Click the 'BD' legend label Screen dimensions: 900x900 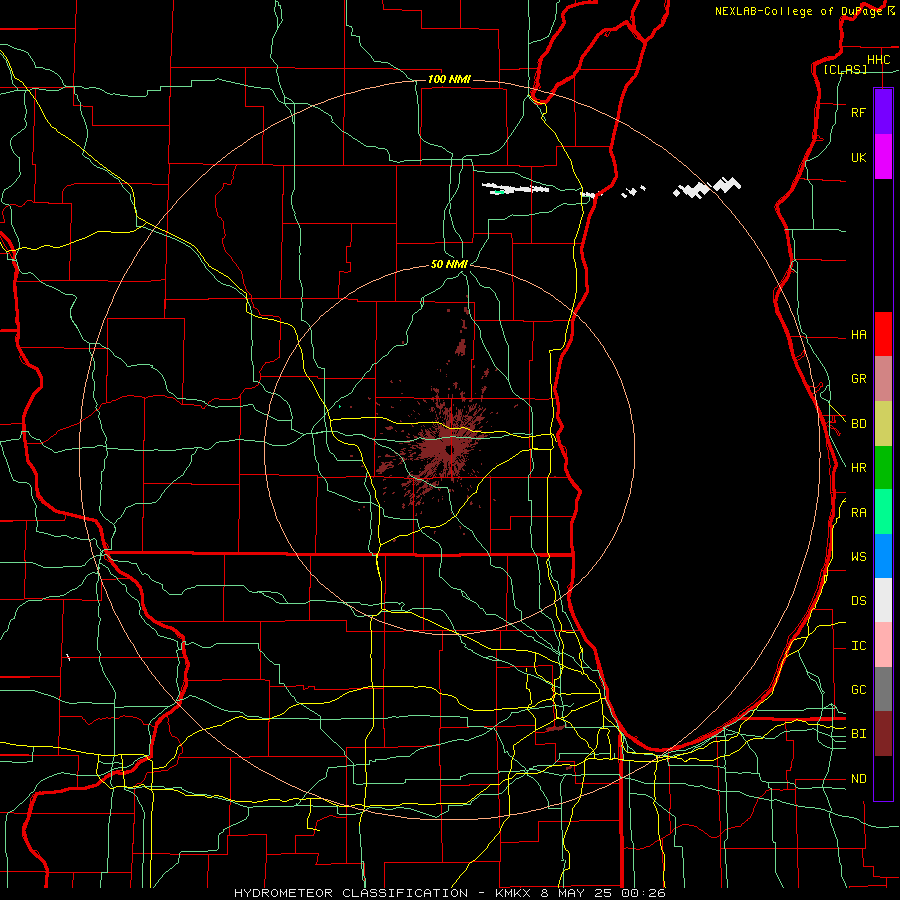coord(858,424)
